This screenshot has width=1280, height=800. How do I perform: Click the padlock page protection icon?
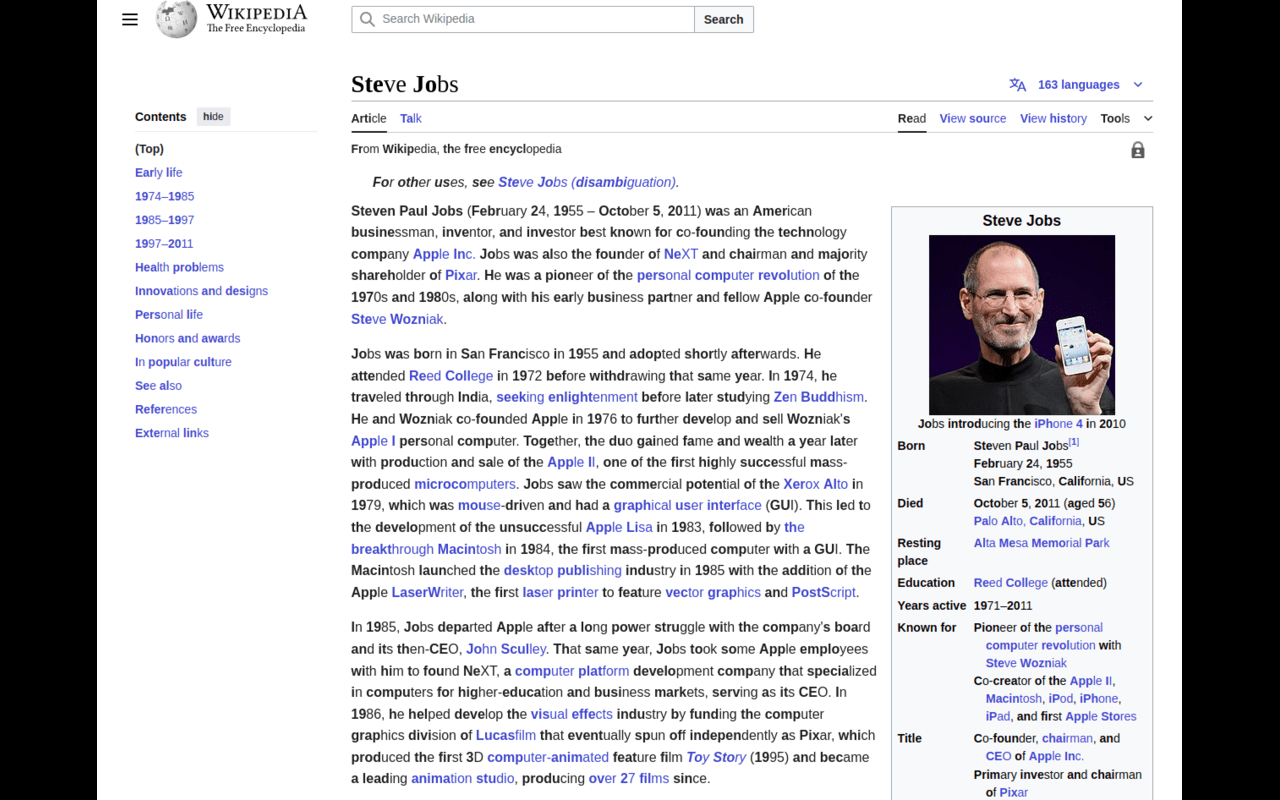click(x=1137, y=150)
